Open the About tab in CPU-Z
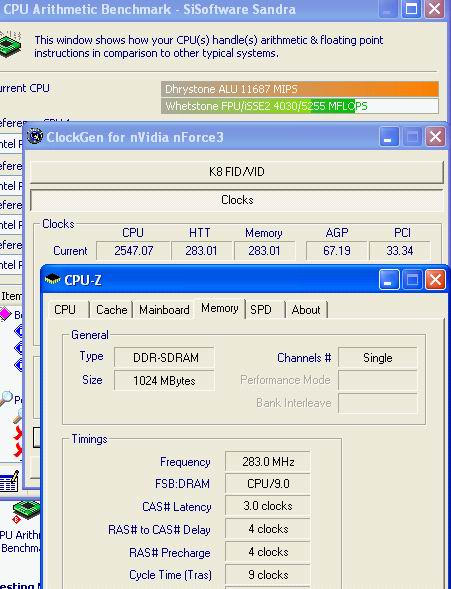Viewport: 451px width, 589px height. (306, 310)
